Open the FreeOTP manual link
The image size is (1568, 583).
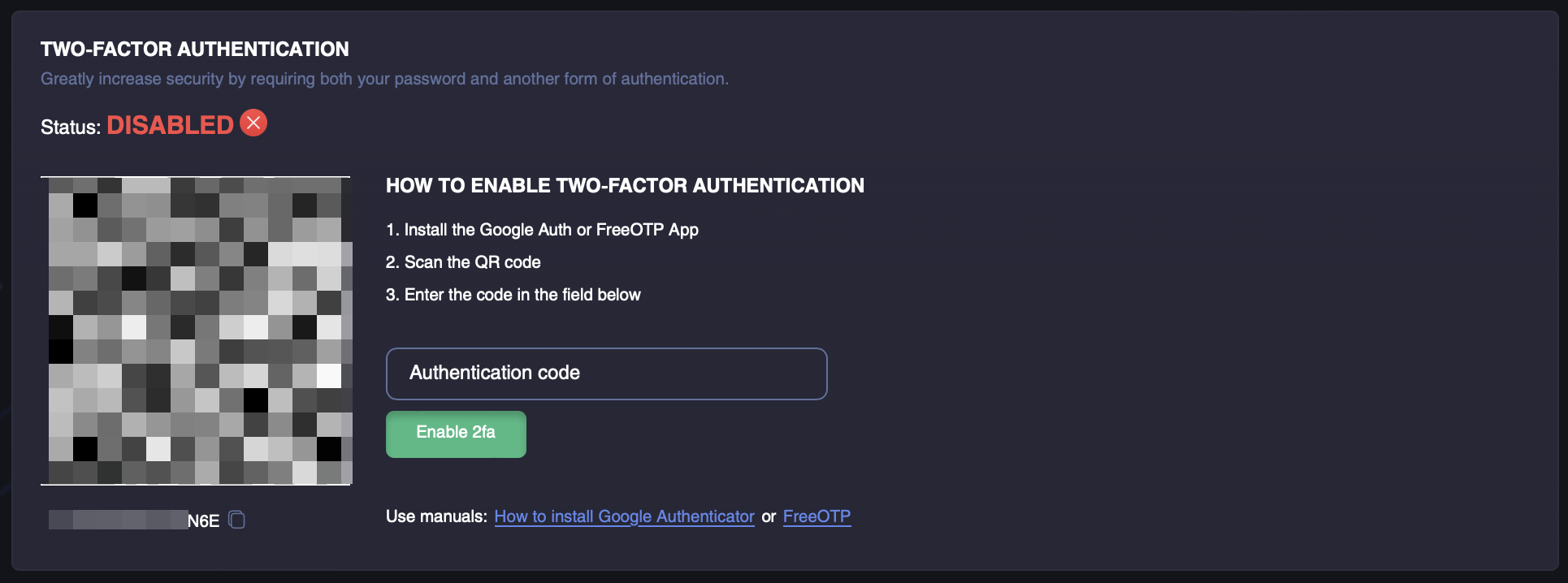tap(816, 516)
